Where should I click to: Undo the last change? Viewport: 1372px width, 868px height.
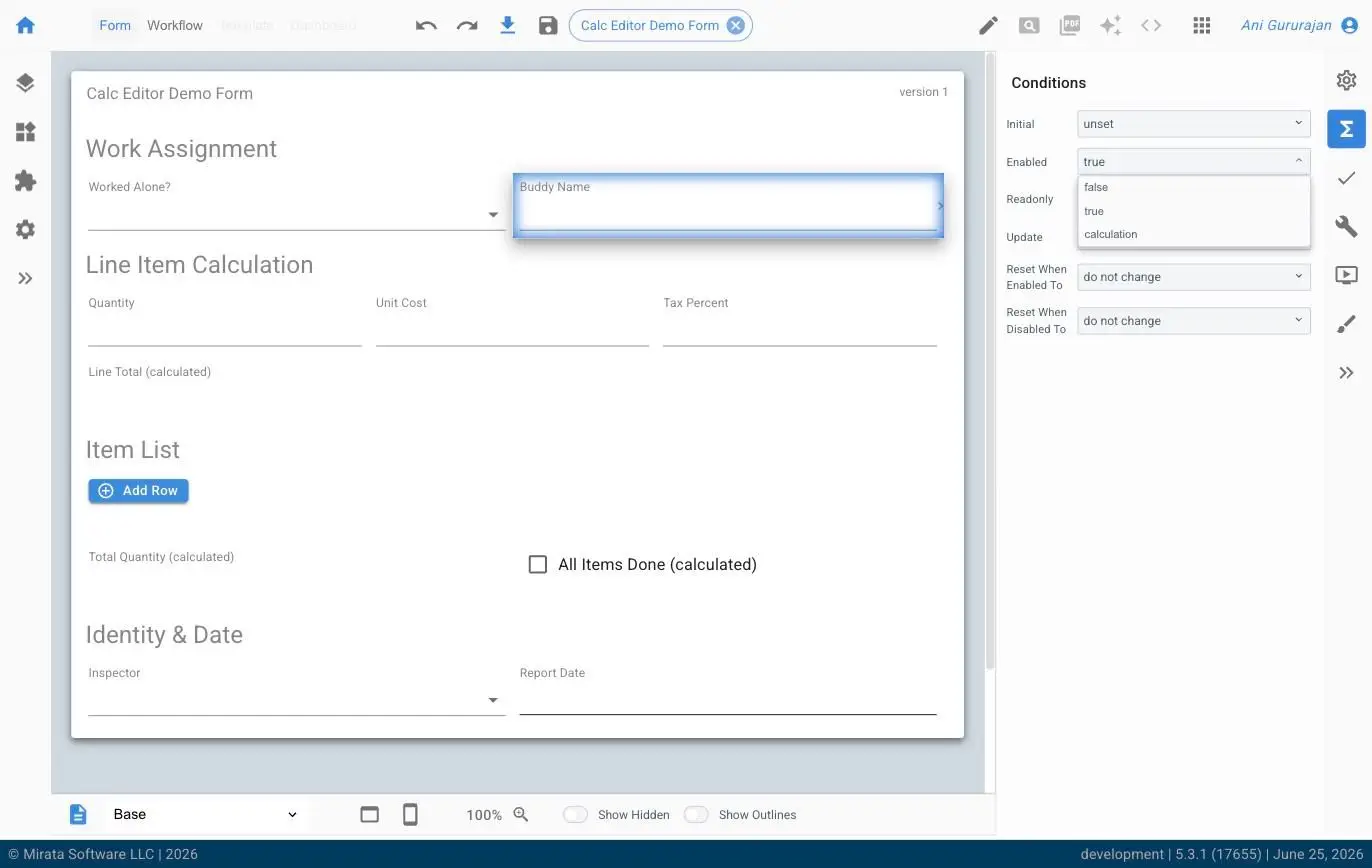click(x=426, y=25)
